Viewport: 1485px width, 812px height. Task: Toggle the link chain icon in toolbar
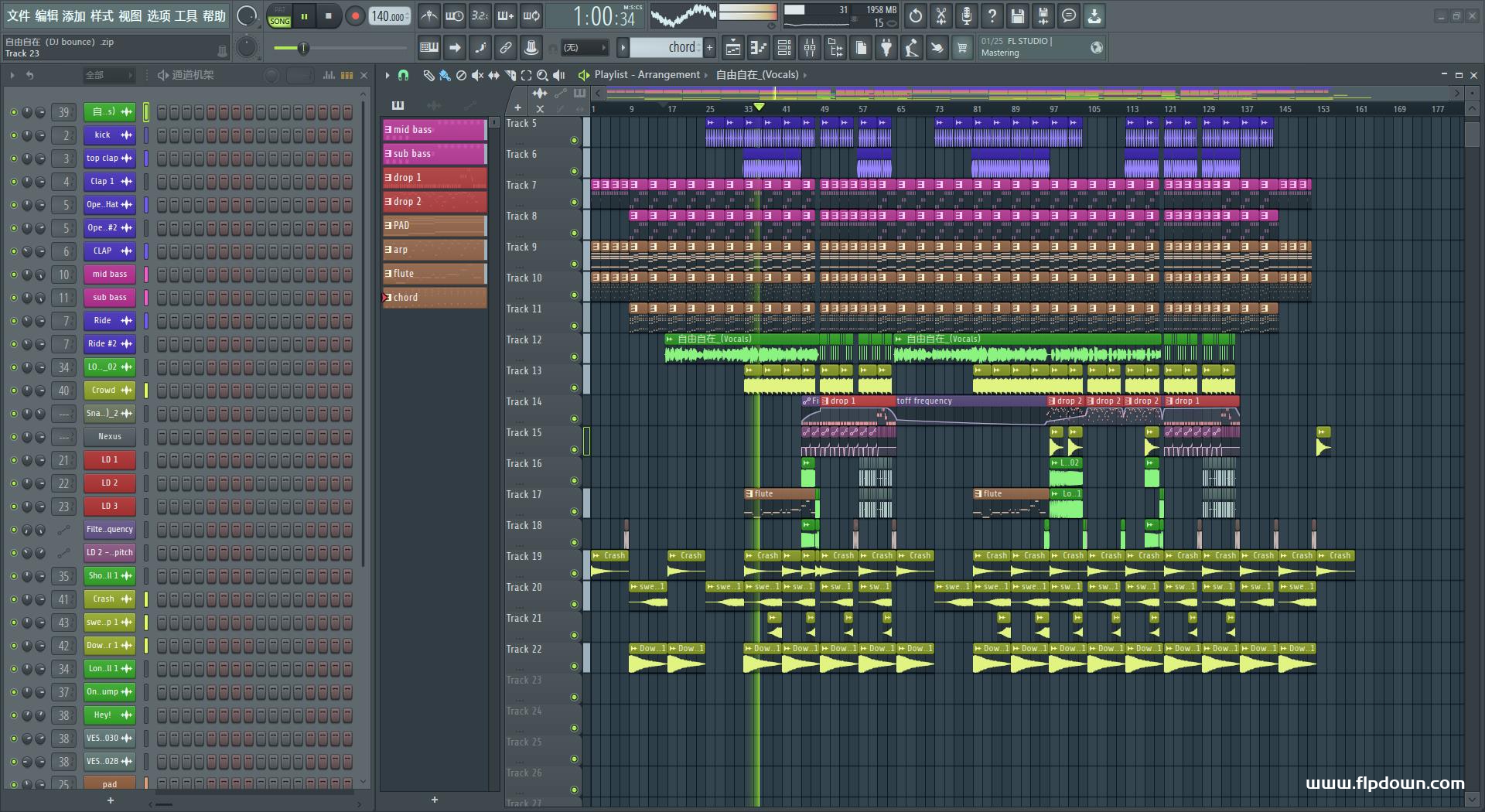tap(505, 48)
